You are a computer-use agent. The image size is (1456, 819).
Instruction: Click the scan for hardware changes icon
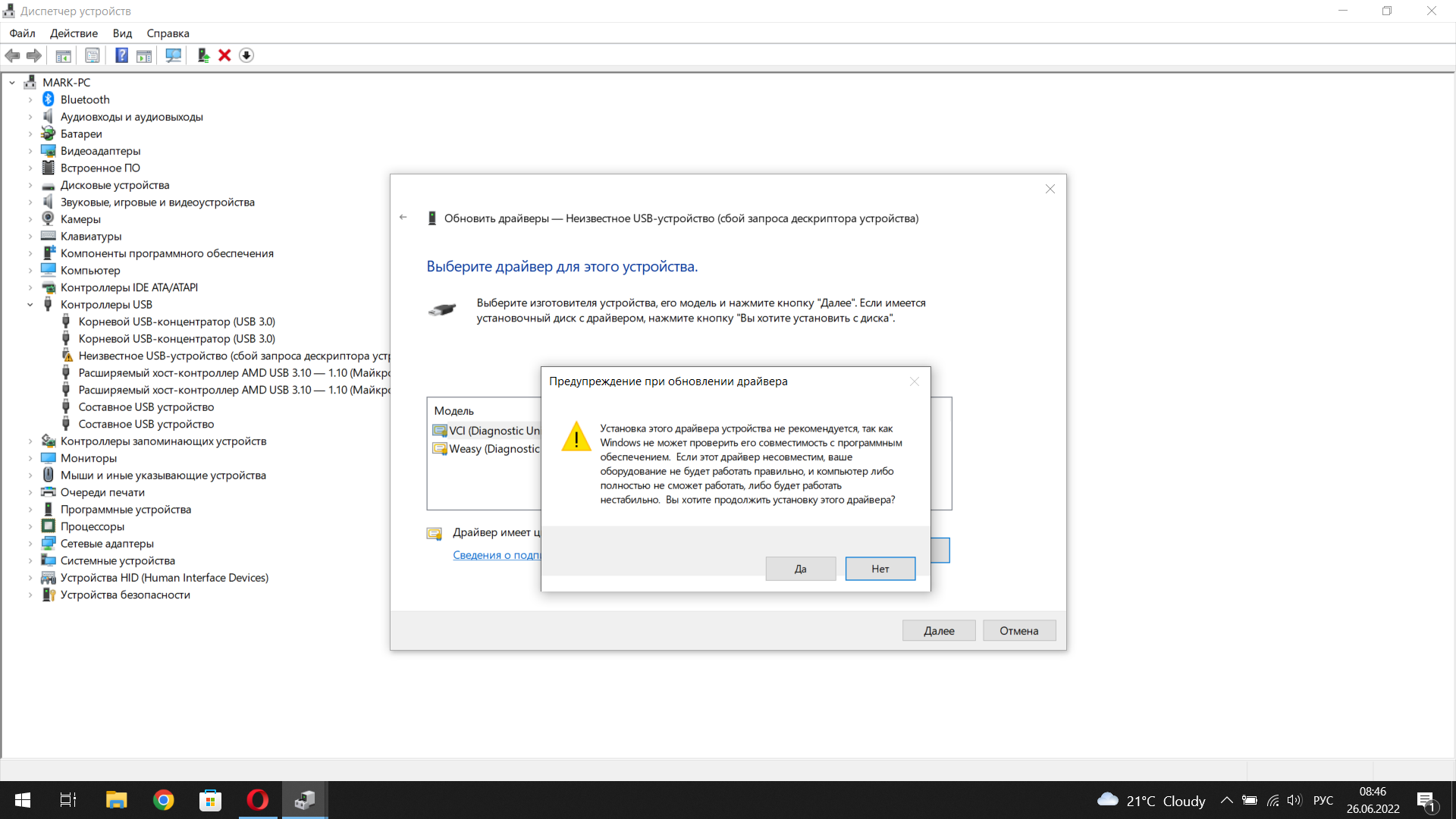[173, 55]
